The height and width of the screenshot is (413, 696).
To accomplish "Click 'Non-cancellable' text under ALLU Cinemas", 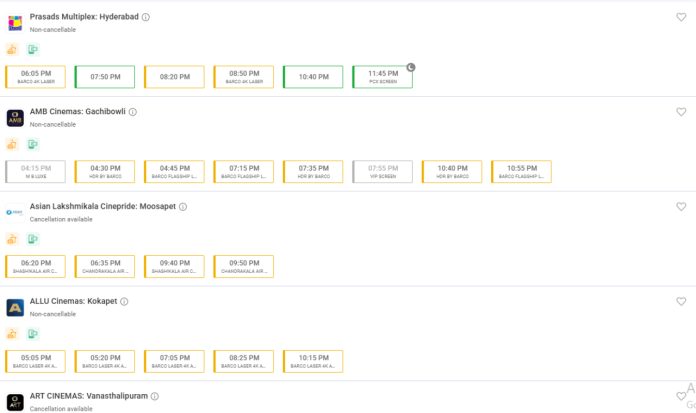I will point(53,314).
